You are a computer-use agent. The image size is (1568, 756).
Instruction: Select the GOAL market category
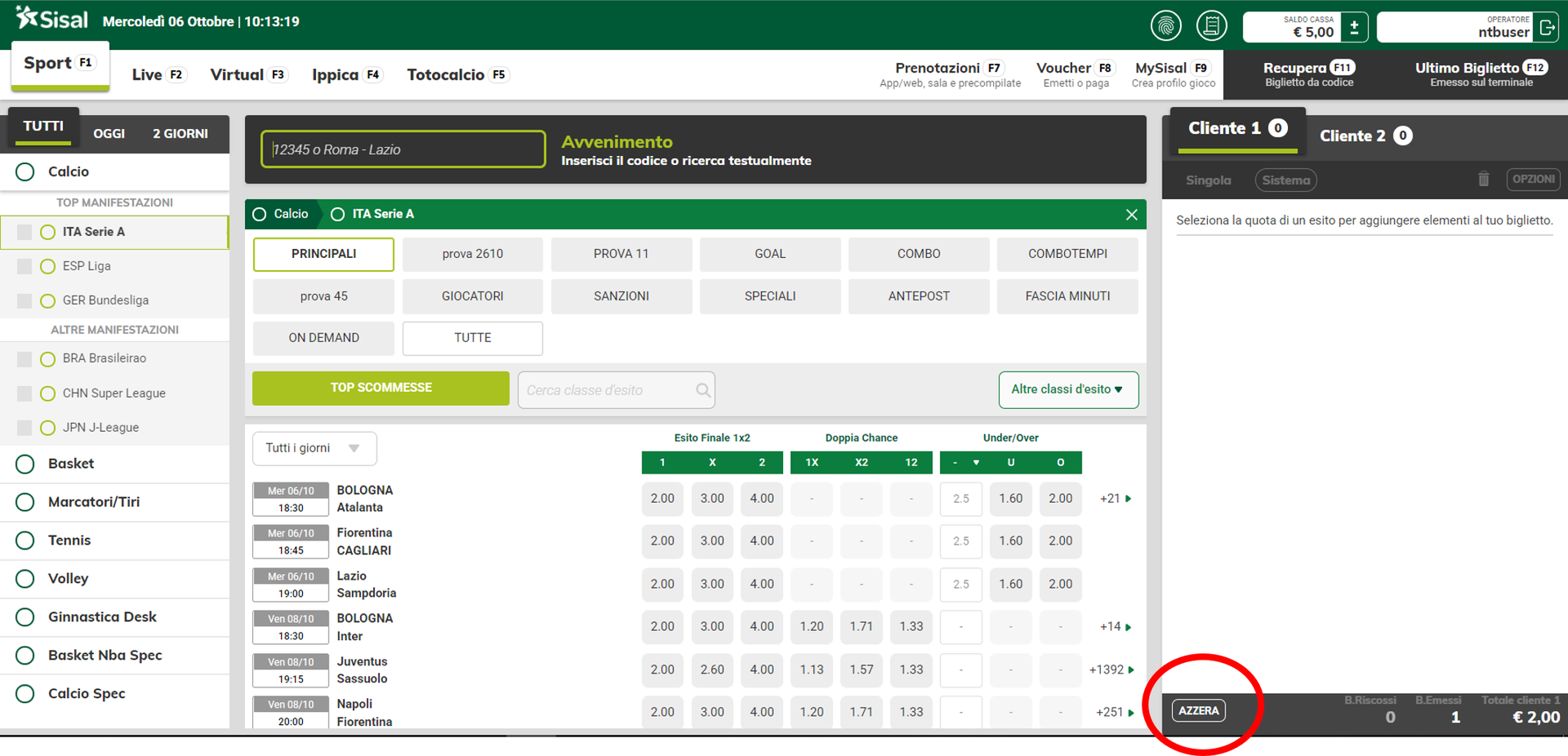click(x=770, y=254)
